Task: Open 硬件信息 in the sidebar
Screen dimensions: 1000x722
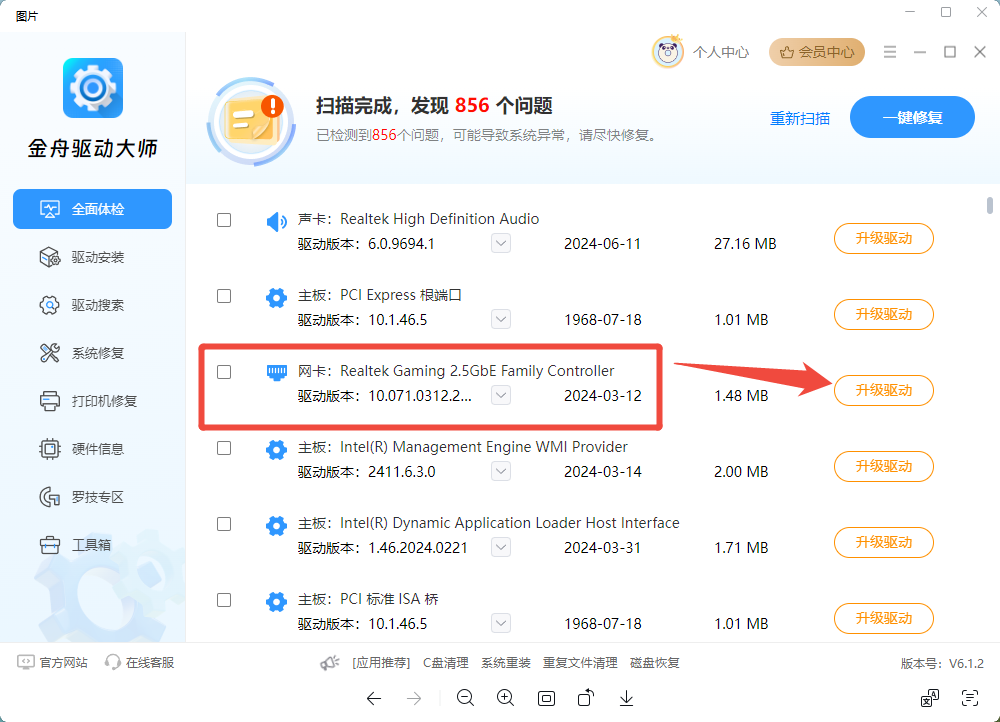Action: pyautogui.click(x=92, y=449)
